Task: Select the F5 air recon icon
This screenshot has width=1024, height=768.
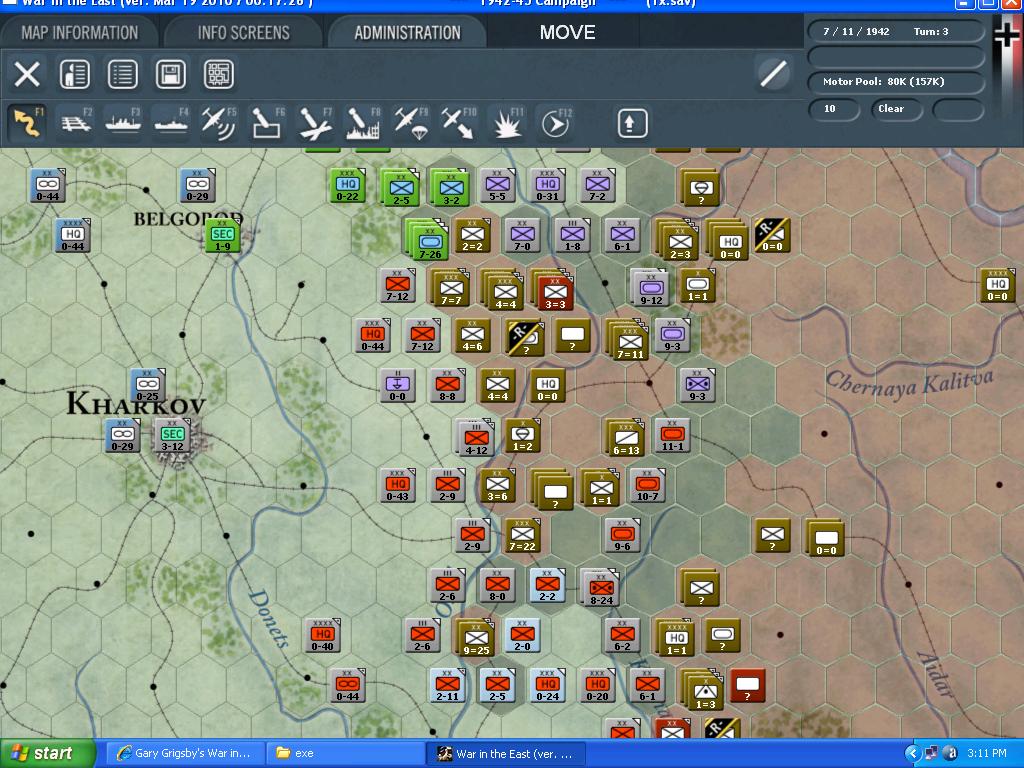Action: coord(219,122)
